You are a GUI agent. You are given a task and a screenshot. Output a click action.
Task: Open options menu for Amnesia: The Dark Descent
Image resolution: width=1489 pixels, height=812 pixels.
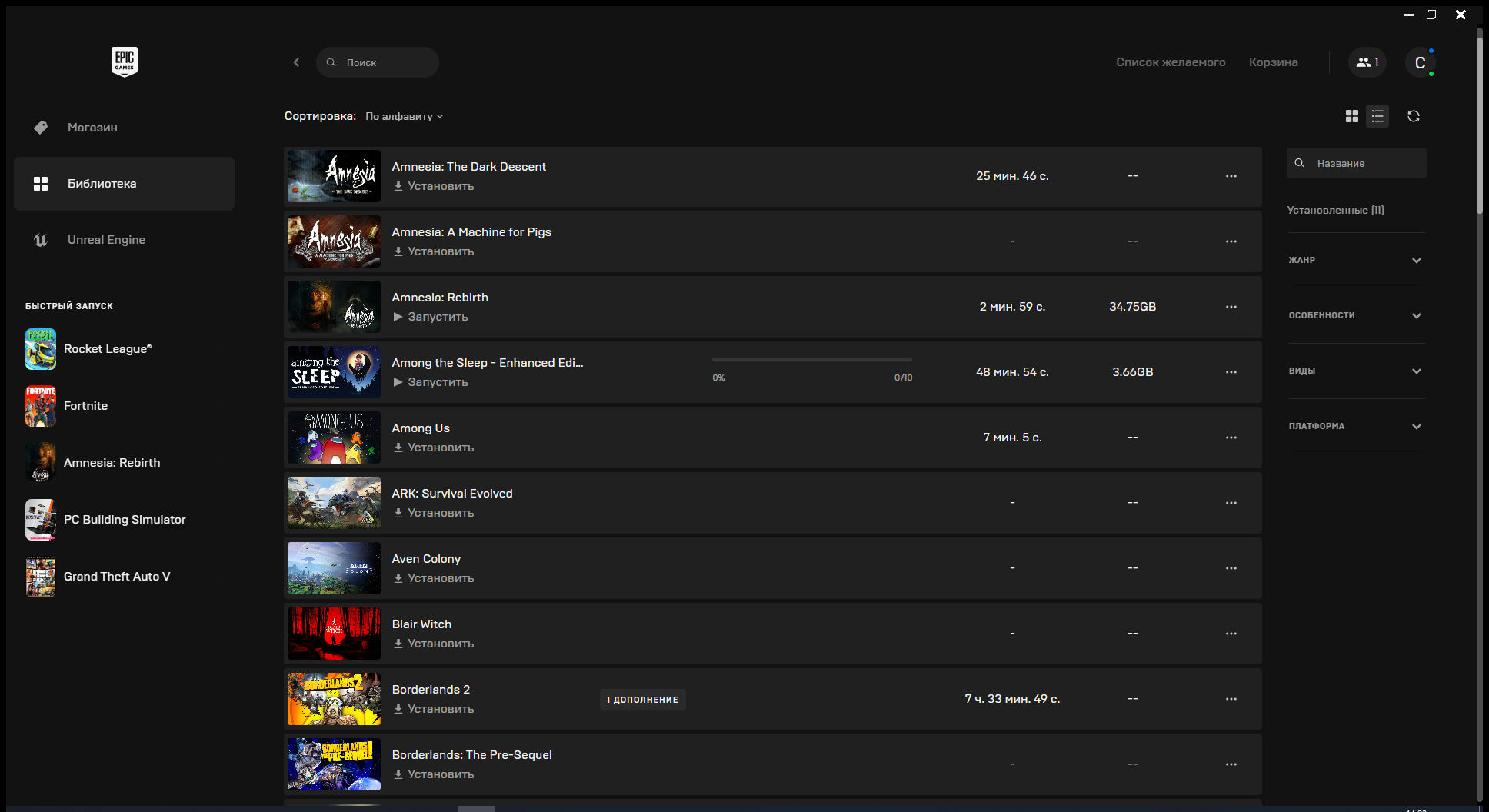click(x=1231, y=176)
